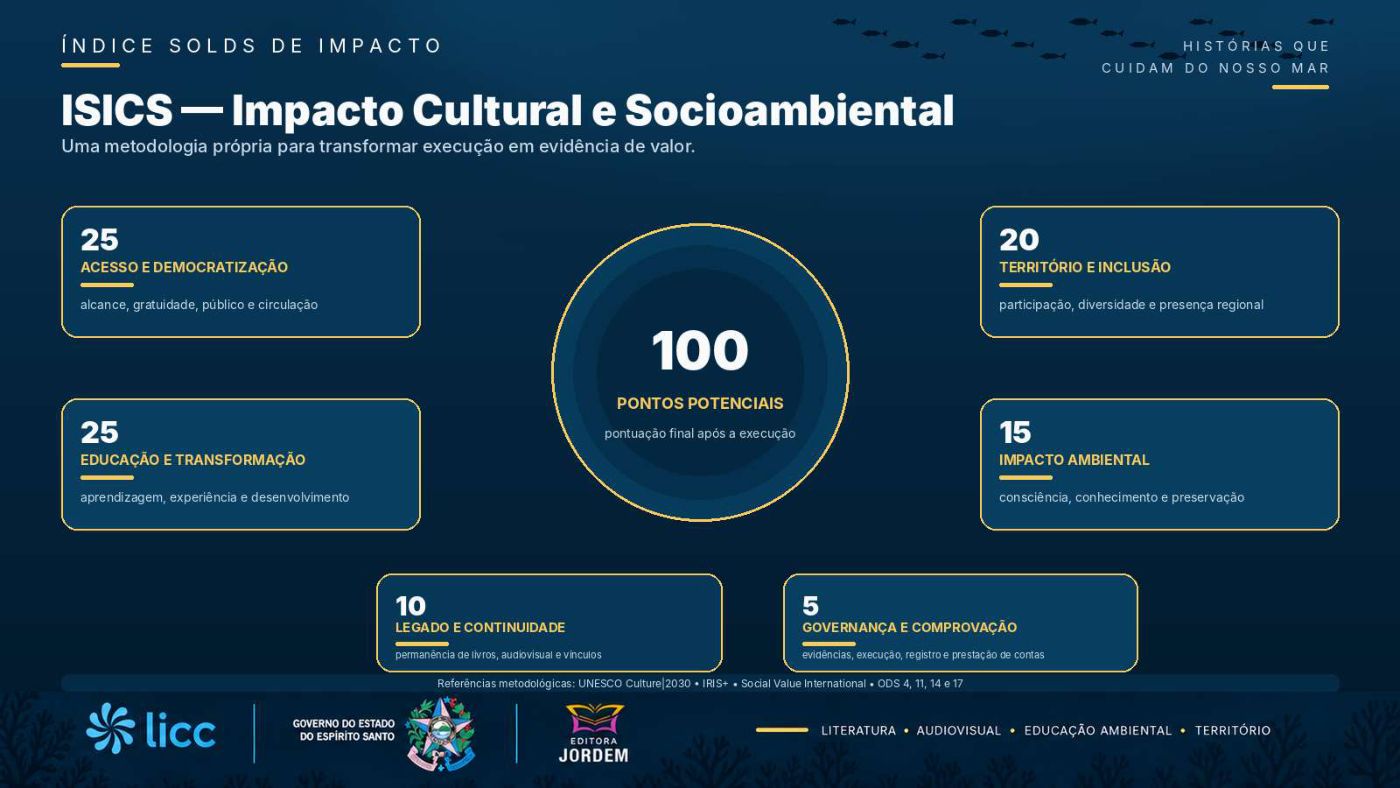Click the Audiovisual label in footer
The image size is (1400, 788).
[x=958, y=731]
